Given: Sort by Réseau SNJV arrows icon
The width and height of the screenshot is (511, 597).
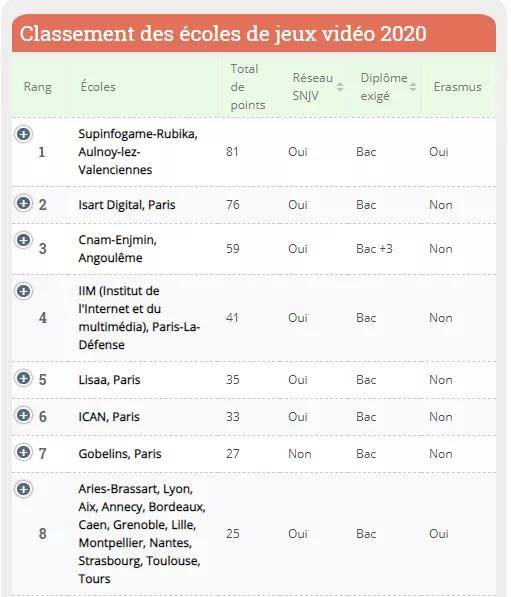Looking at the screenshot, I should click(x=340, y=87).
